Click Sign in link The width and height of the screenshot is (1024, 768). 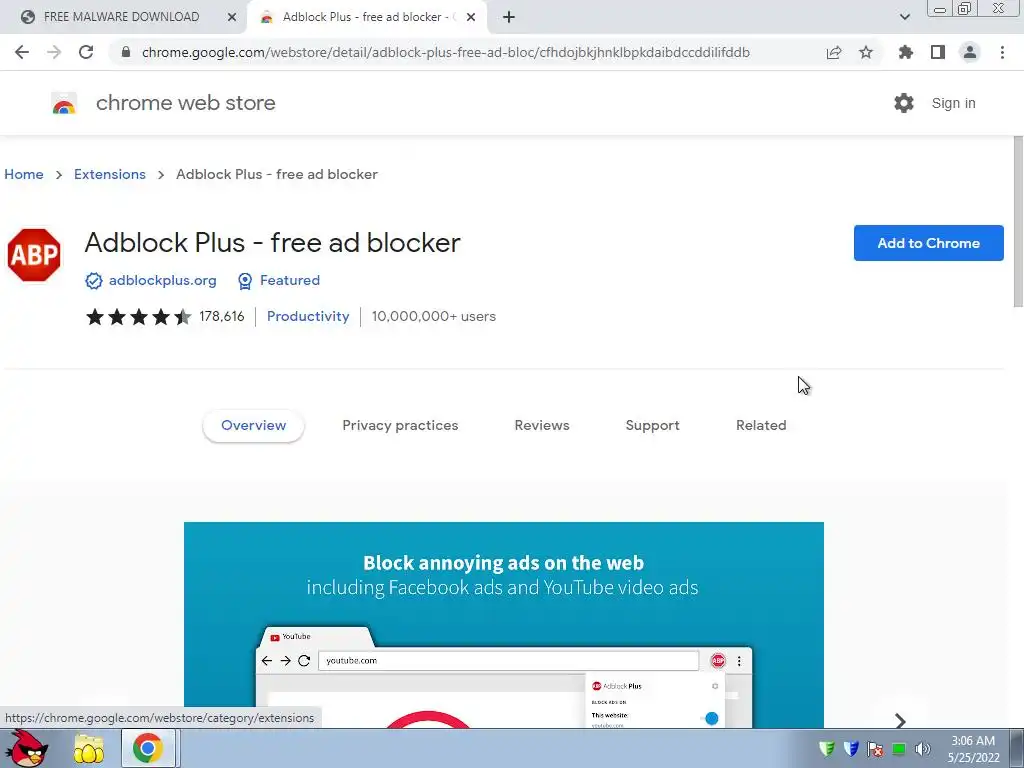click(953, 103)
